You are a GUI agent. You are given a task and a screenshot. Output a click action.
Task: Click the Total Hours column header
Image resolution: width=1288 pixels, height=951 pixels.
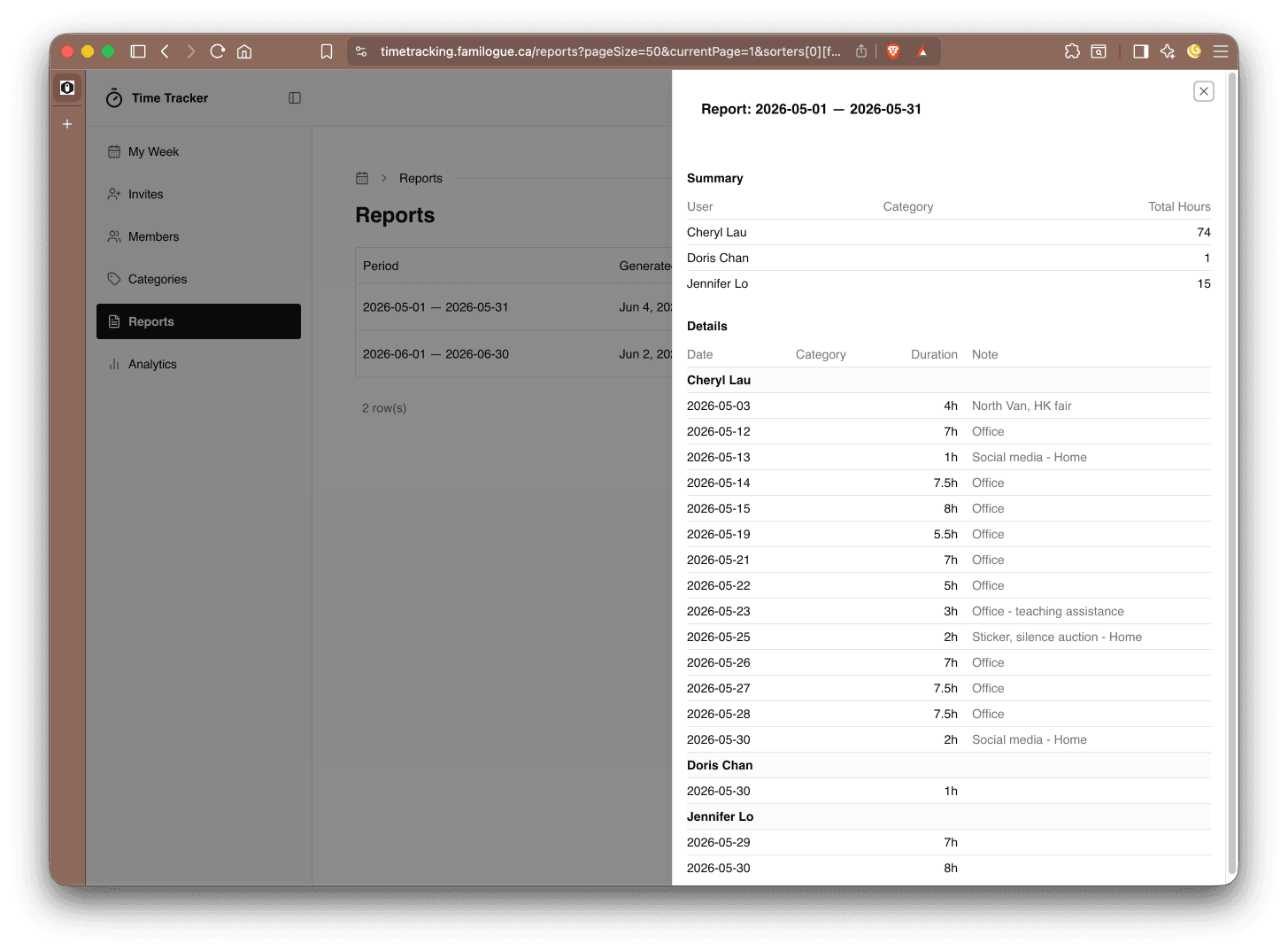pos(1179,206)
